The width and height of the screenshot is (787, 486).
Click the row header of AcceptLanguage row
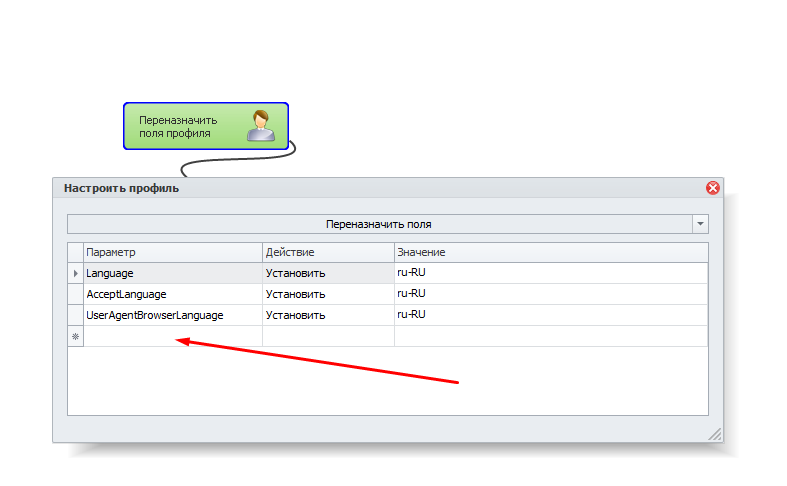(76, 294)
